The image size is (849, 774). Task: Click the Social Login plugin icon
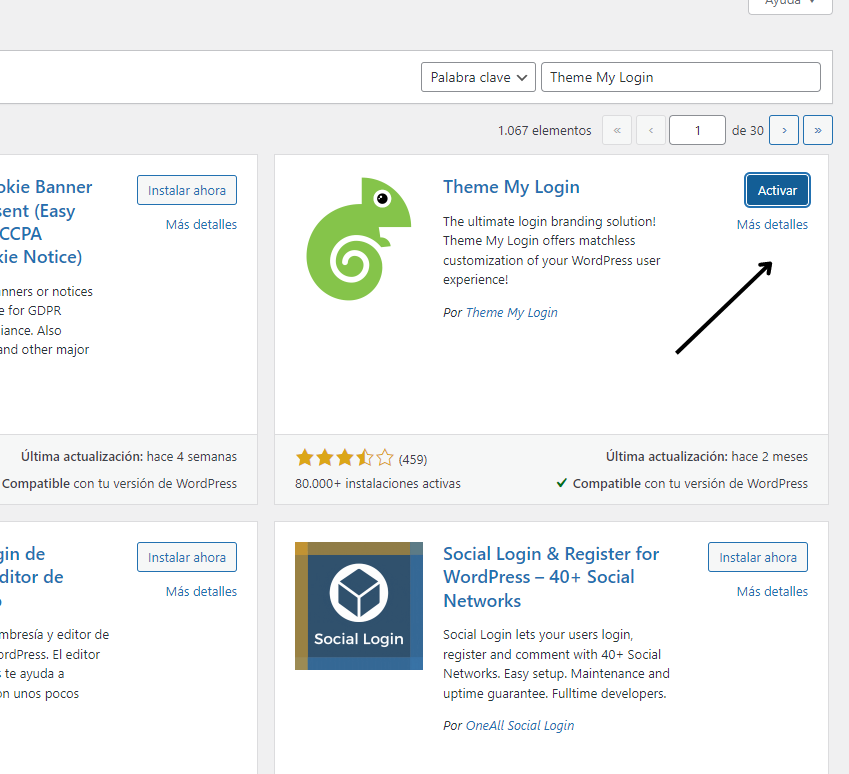point(358,606)
